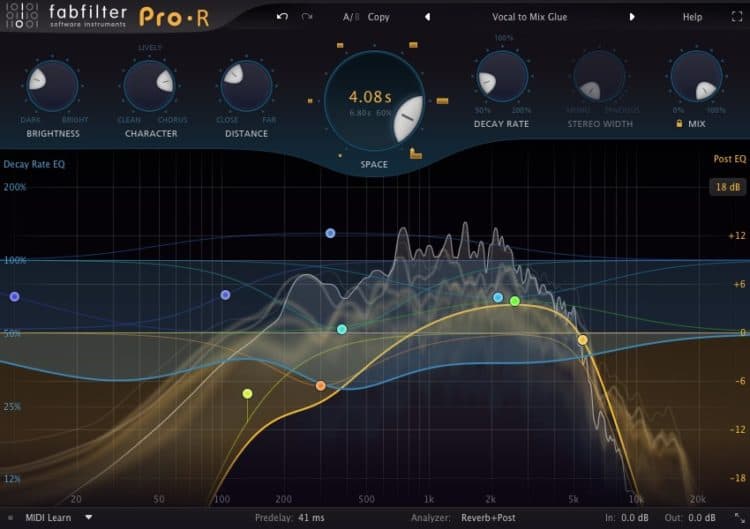Image resolution: width=750 pixels, height=529 pixels.
Task: Click the Decay Rate EQ label
Action: coord(34,164)
